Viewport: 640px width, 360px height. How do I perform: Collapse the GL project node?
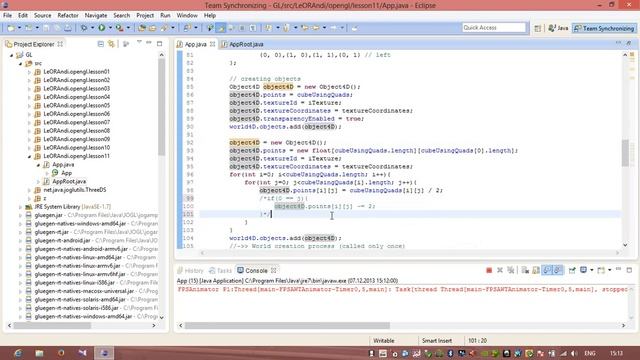click(11, 55)
